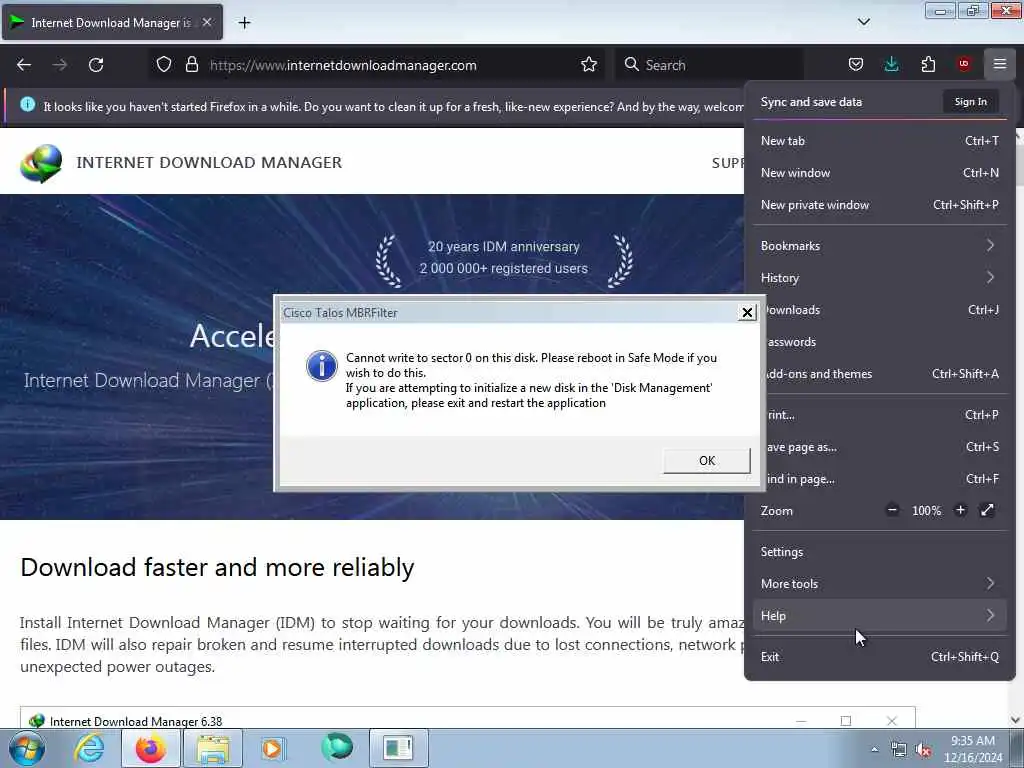Image resolution: width=1024 pixels, height=768 pixels.
Task: Choose New window from the menu
Action: (879, 172)
